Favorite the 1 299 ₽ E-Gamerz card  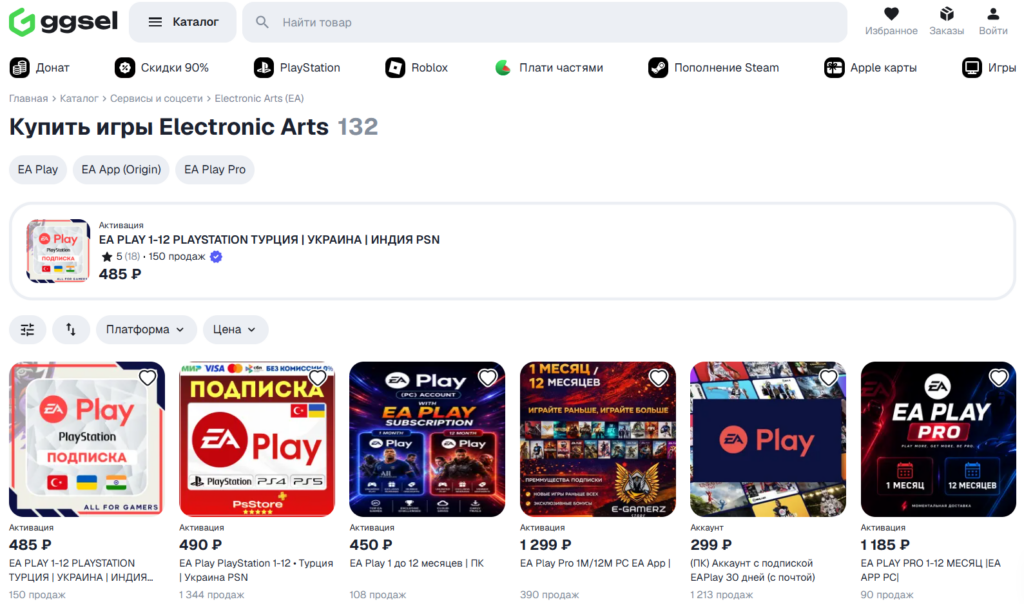tap(658, 377)
